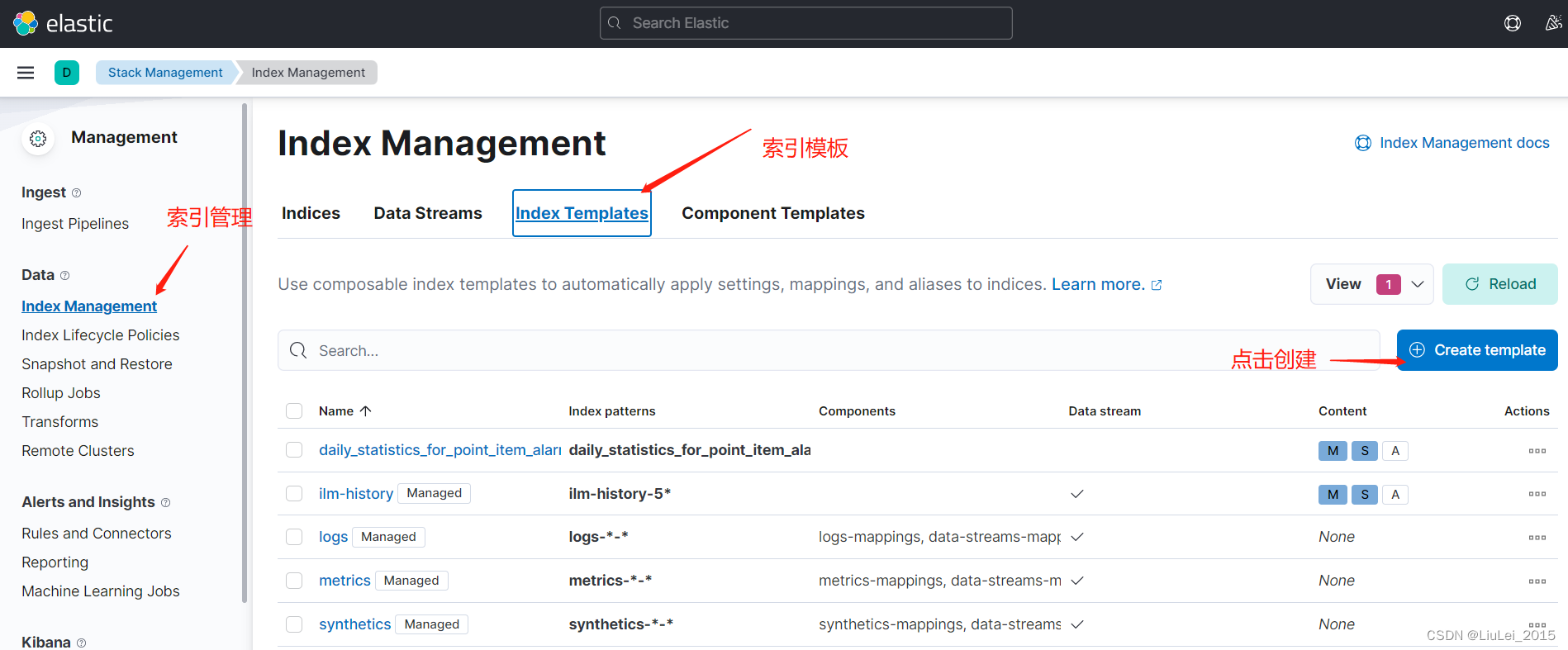The image size is (1568, 650).
Task: Open the hamburger navigation menu
Action: click(26, 73)
